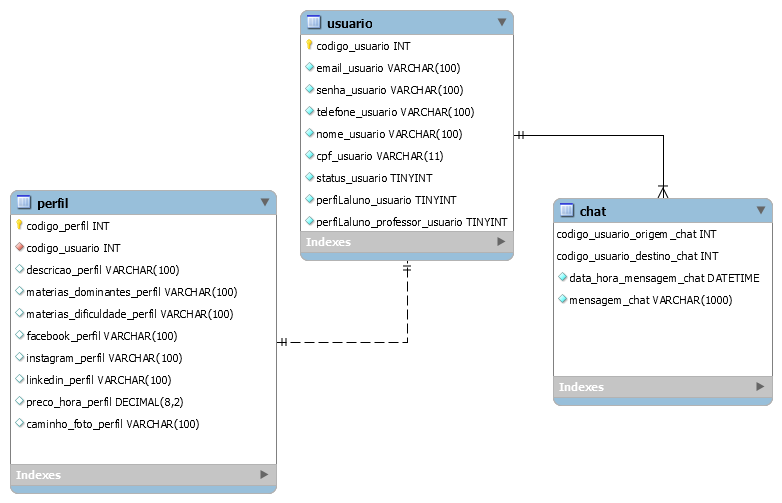Click the red foreign key diamond in perfil
Viewport: 782px width, 503px height.
[x=20, y=248]
